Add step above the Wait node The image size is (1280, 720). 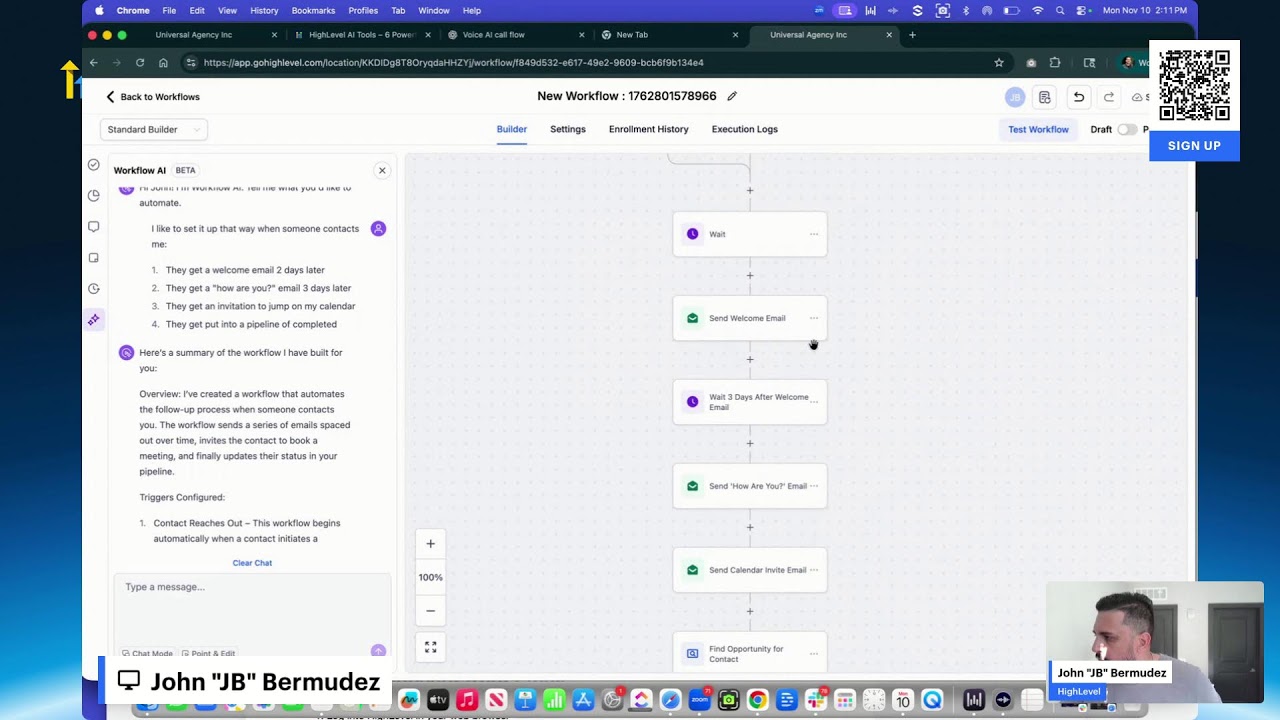(750, 190)
